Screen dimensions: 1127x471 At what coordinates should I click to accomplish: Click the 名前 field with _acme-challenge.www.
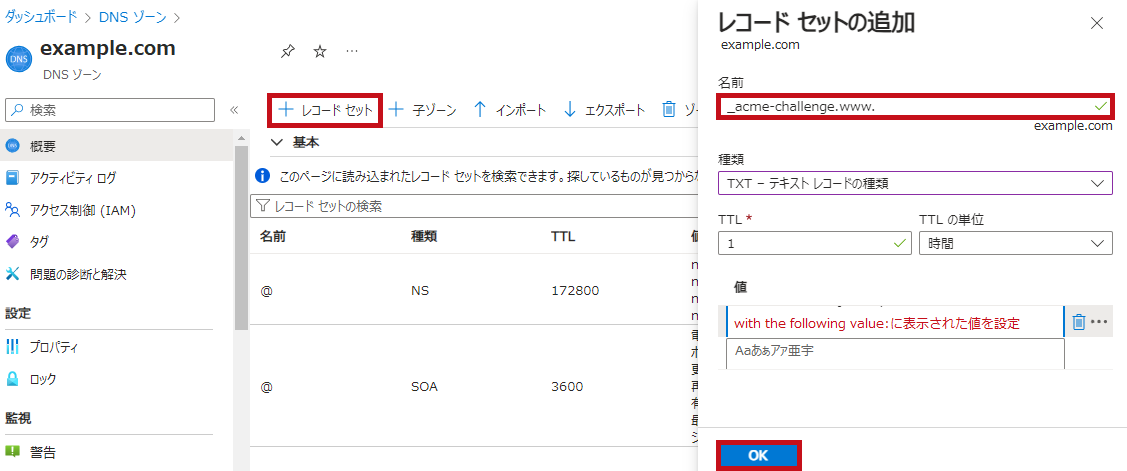pyautogui.click(x=915, y=106)
